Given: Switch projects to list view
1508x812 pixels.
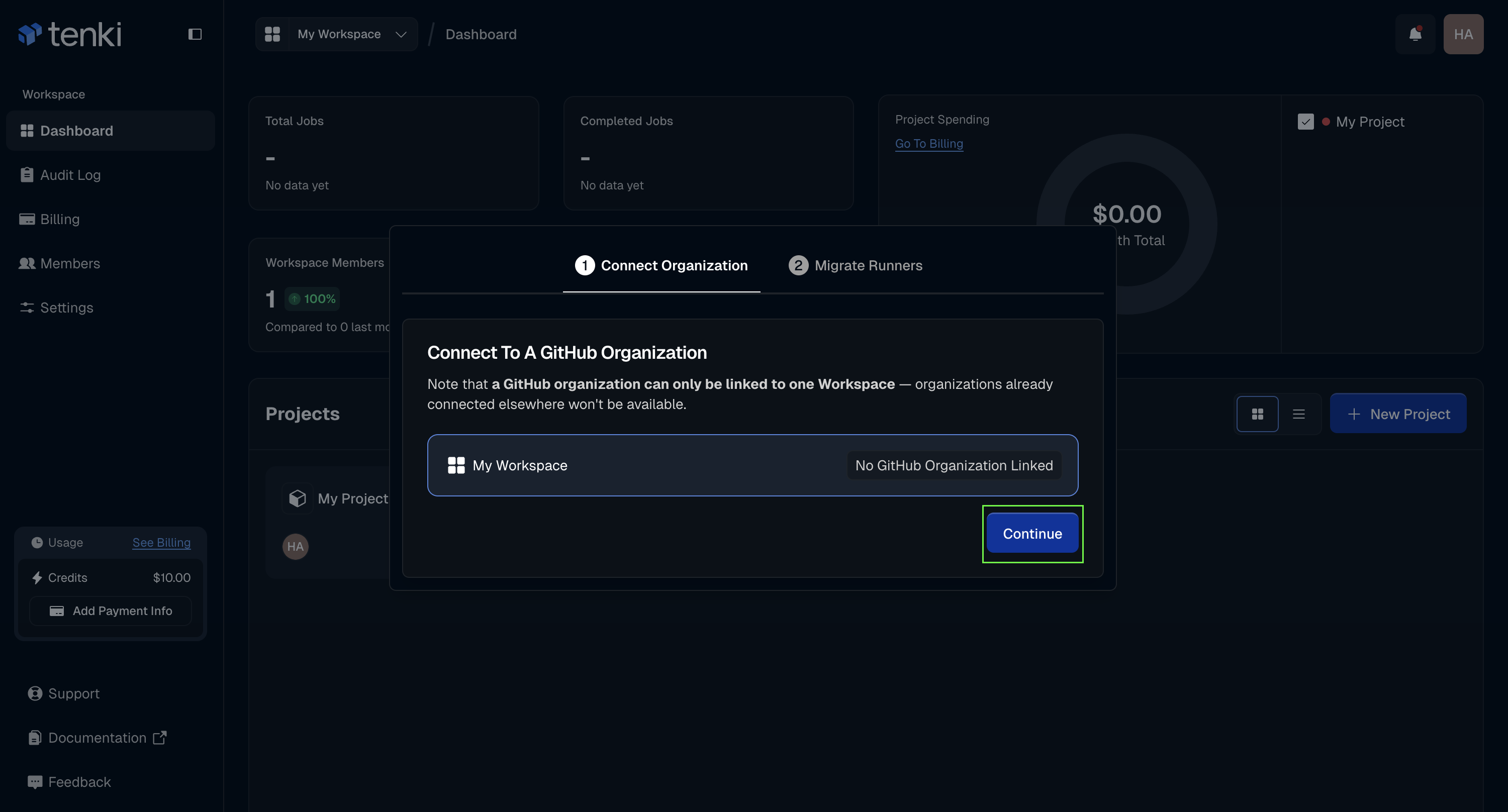Looking at the screenshot, I should (x=1298, y=414).
